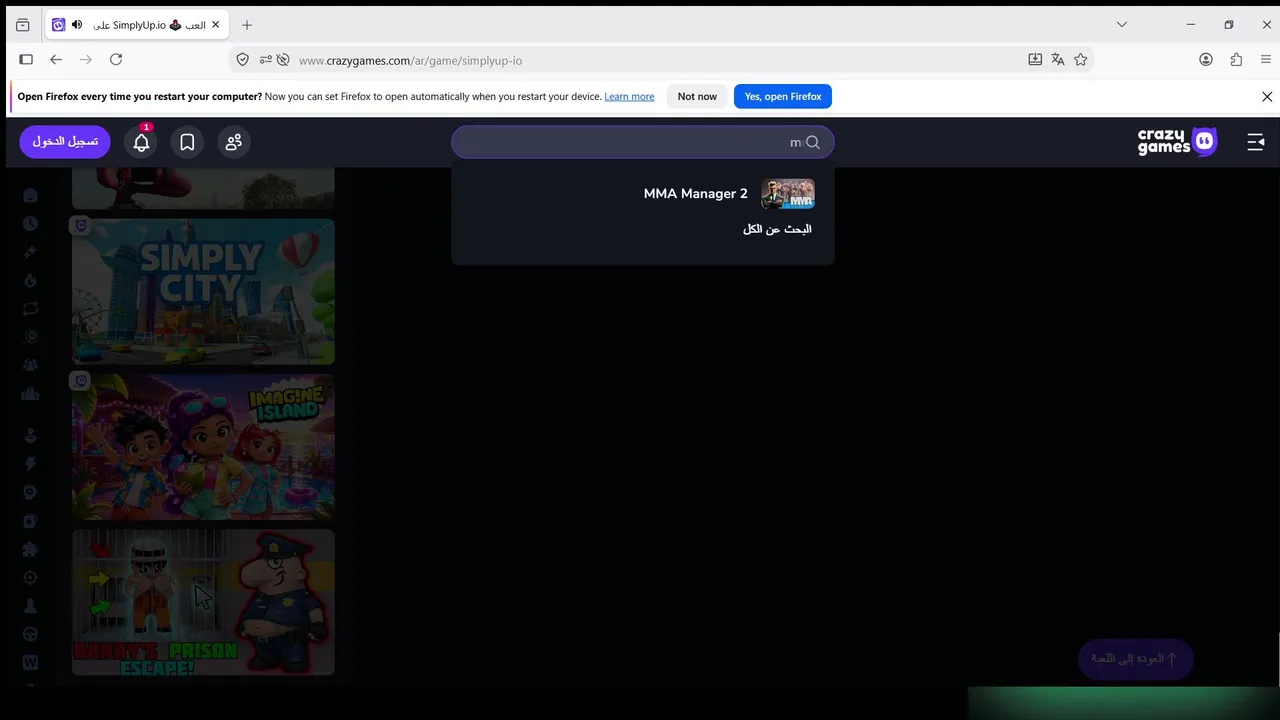Open the looped-arrows updated icon in sidebar
The height and width of the screenshot is (720, 1280).
click(30, 309)
